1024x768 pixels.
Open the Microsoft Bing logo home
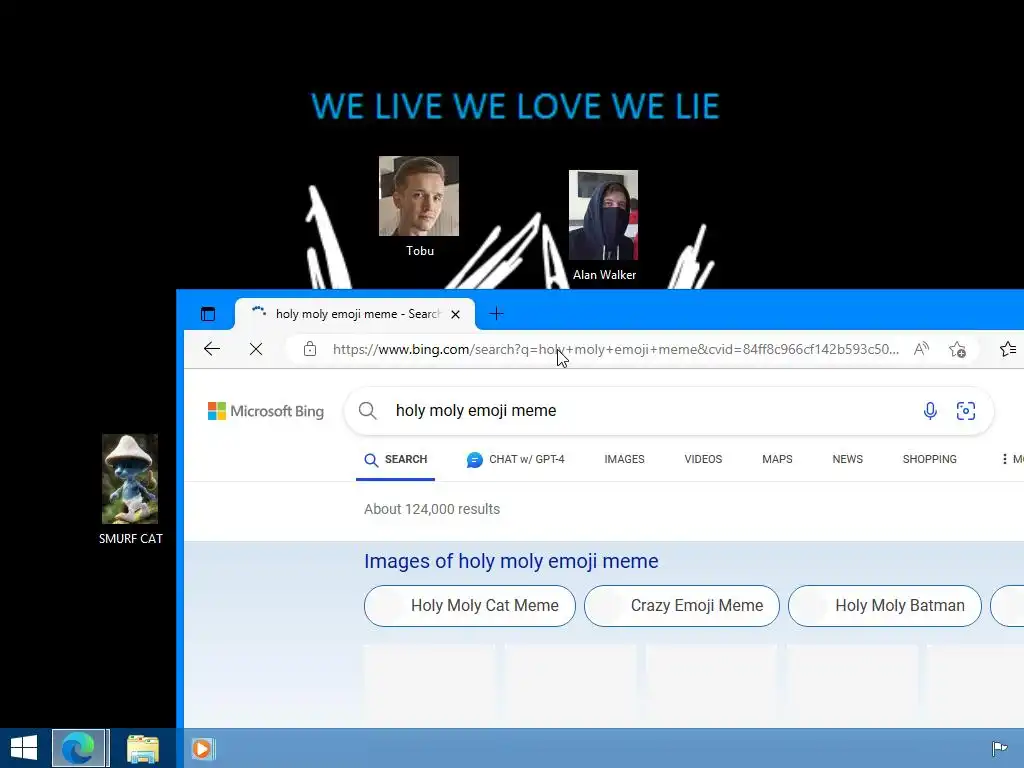tap(266, 411)
